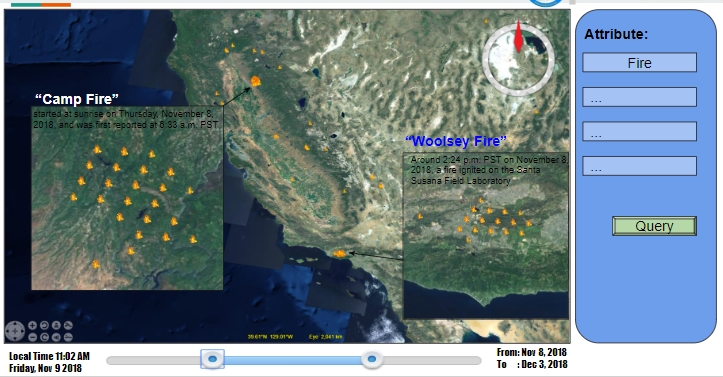Viewport: 723px width, 377px height.
Task: Click the 'From: Nov 8, 2018' label
Action: (x=532, y=353)
